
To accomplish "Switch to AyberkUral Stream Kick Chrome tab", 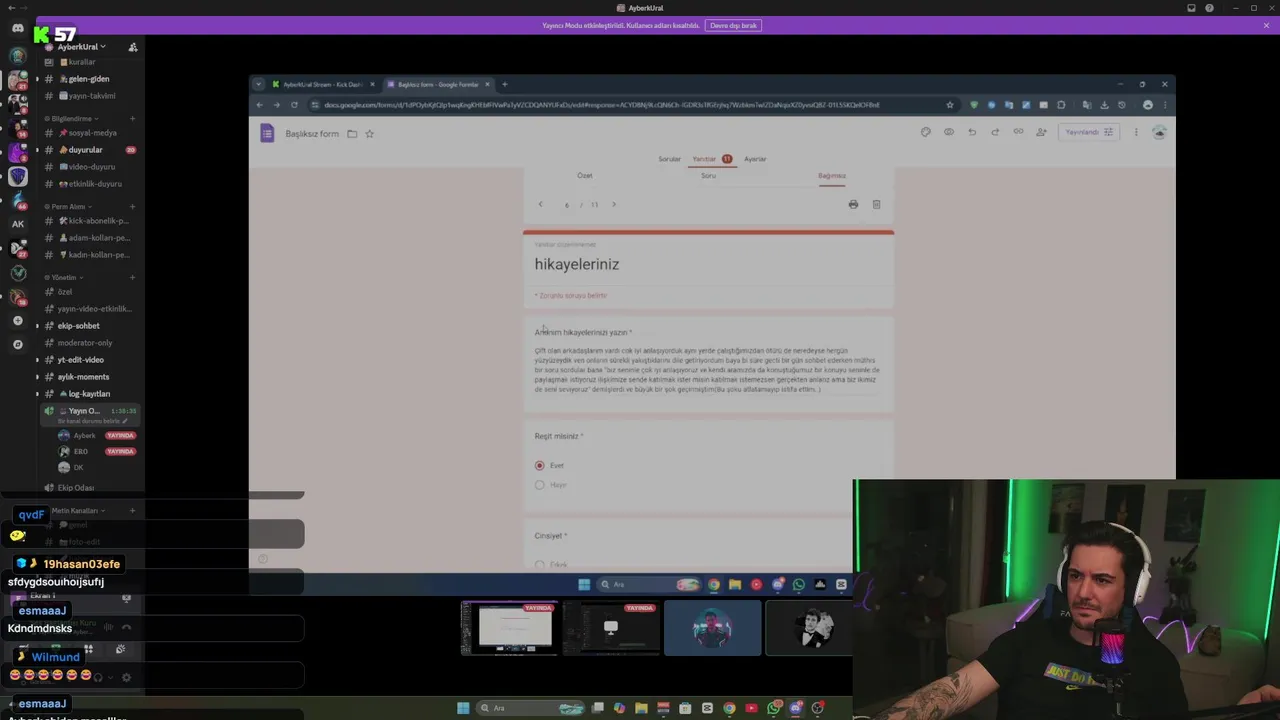I will tap(323, 84).
